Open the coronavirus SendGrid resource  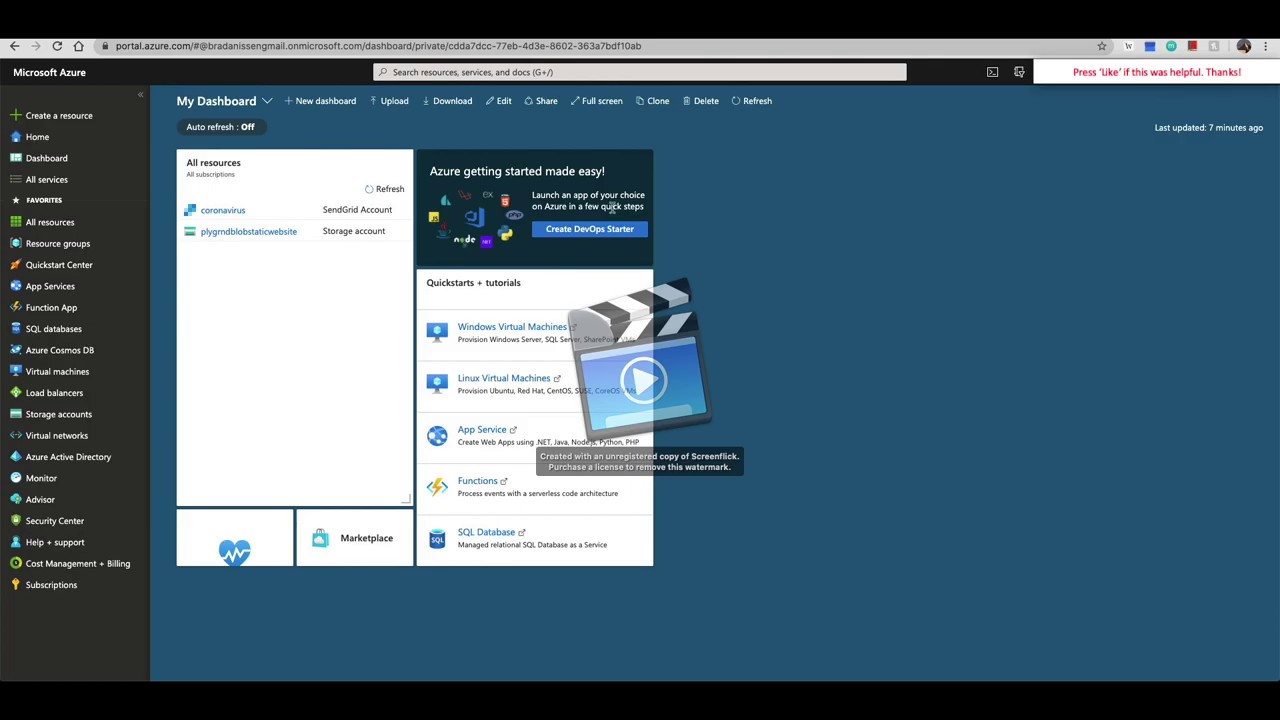[223, 210]
